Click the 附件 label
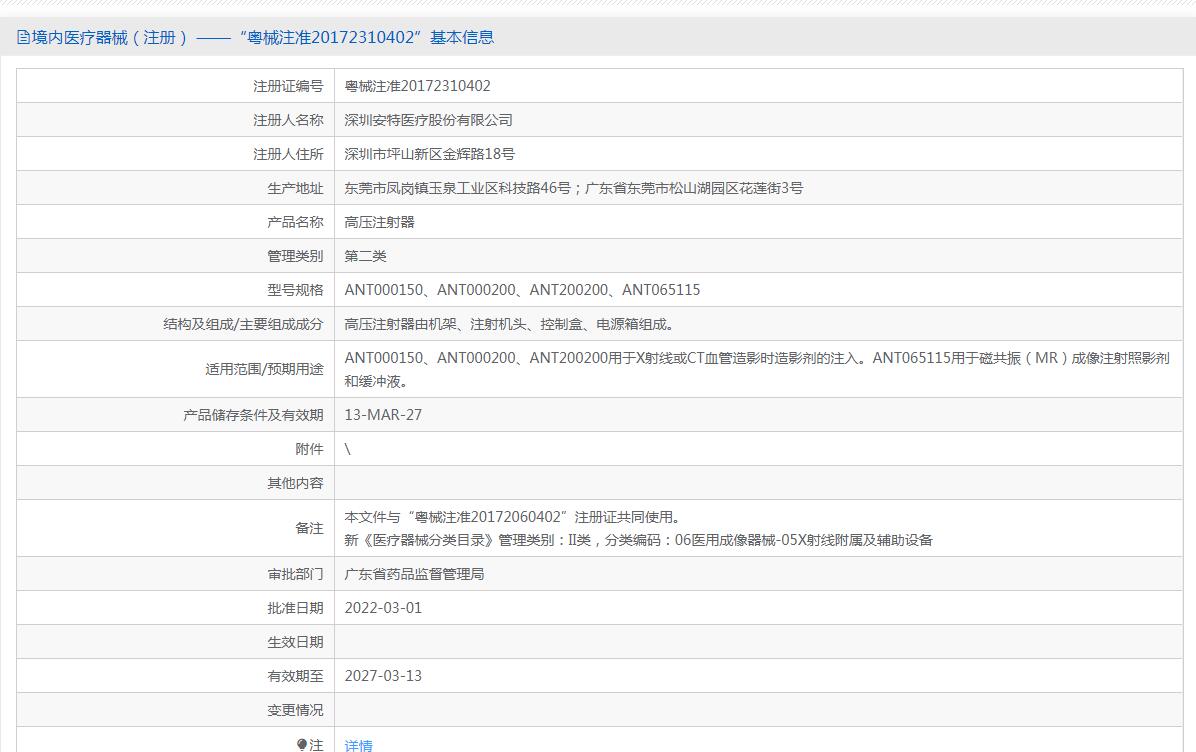Image resolution: width=1196 pixels, height=752 pixels. [309, 449]
